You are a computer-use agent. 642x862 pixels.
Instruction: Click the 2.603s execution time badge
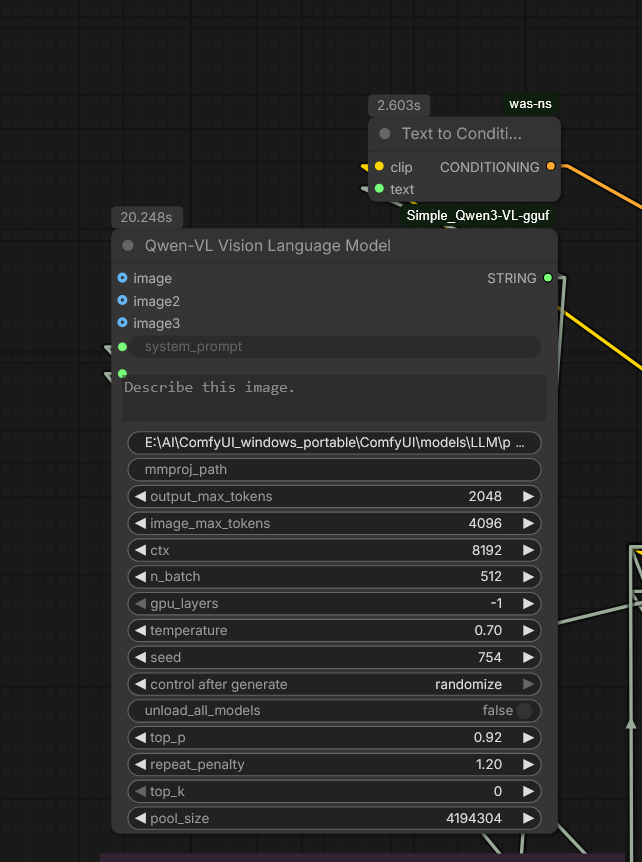(x=399, y=105)
